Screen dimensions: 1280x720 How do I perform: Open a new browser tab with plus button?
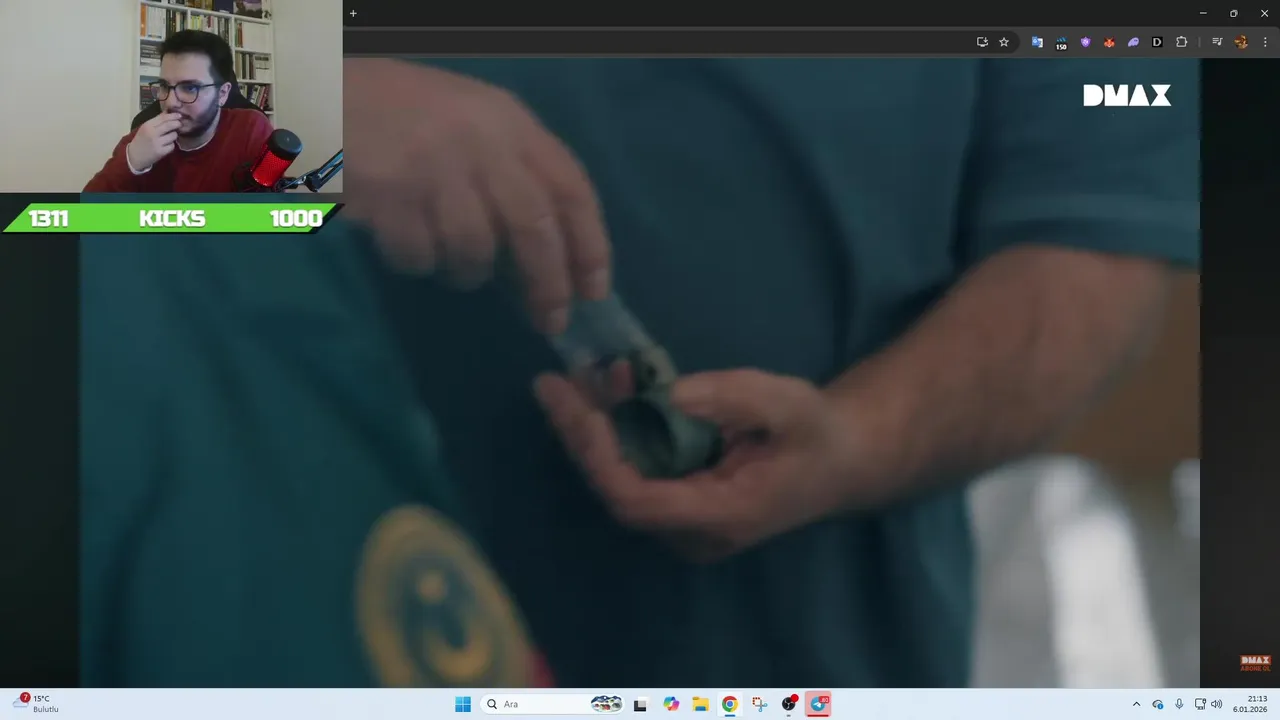pos(353,13)
